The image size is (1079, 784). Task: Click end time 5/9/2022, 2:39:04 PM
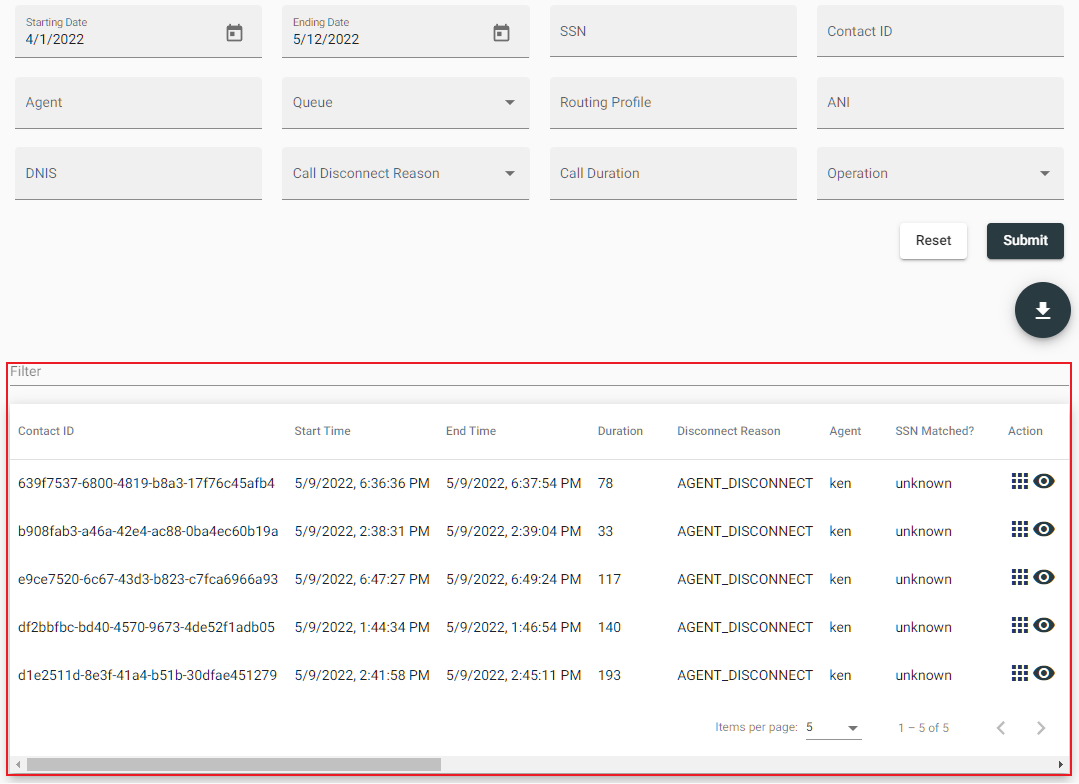click(x=513, y=531)
